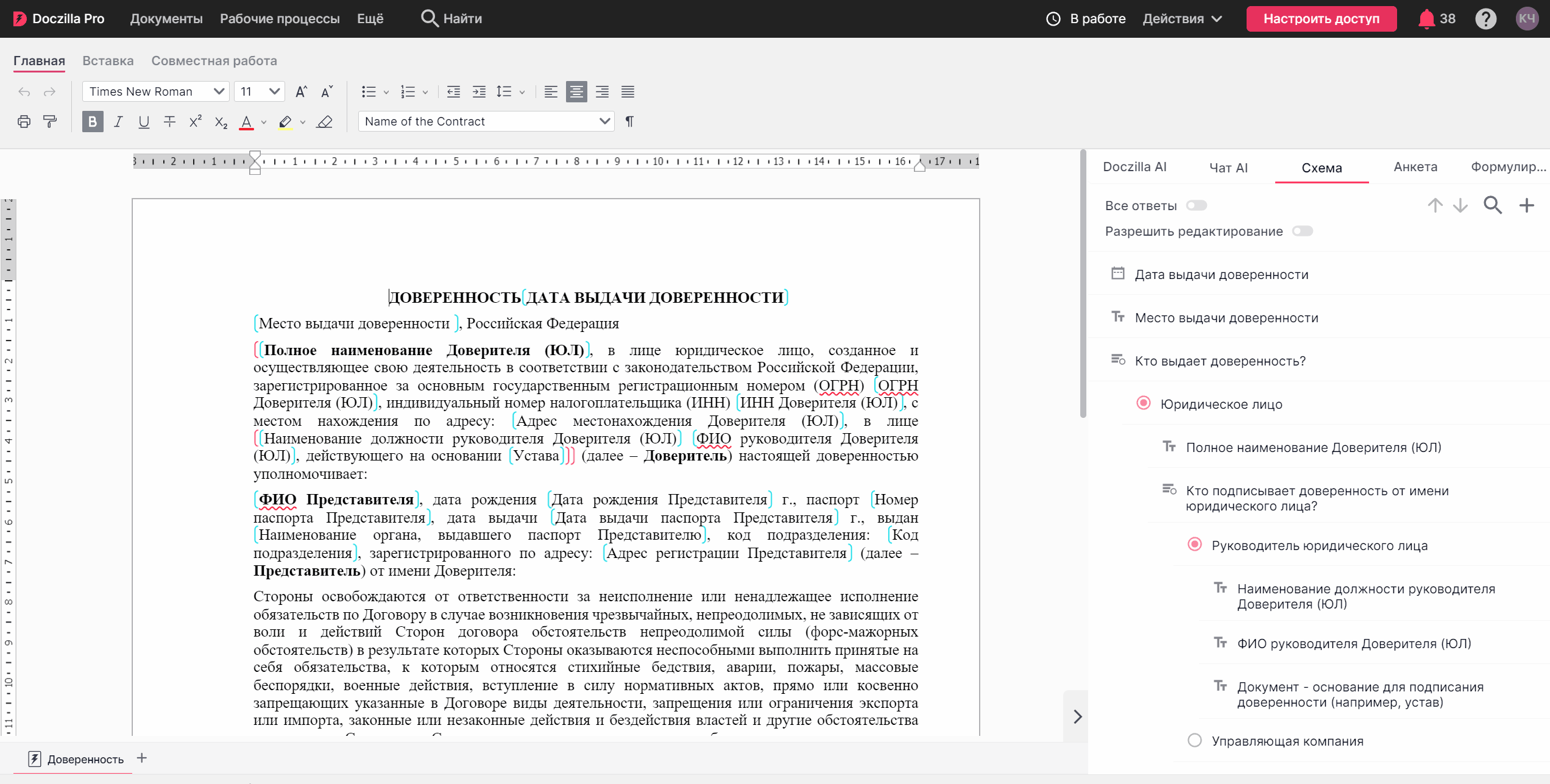Viewport: 1550px width, 784px height.
Task: Open the font color picker
Action: [264, 122]
